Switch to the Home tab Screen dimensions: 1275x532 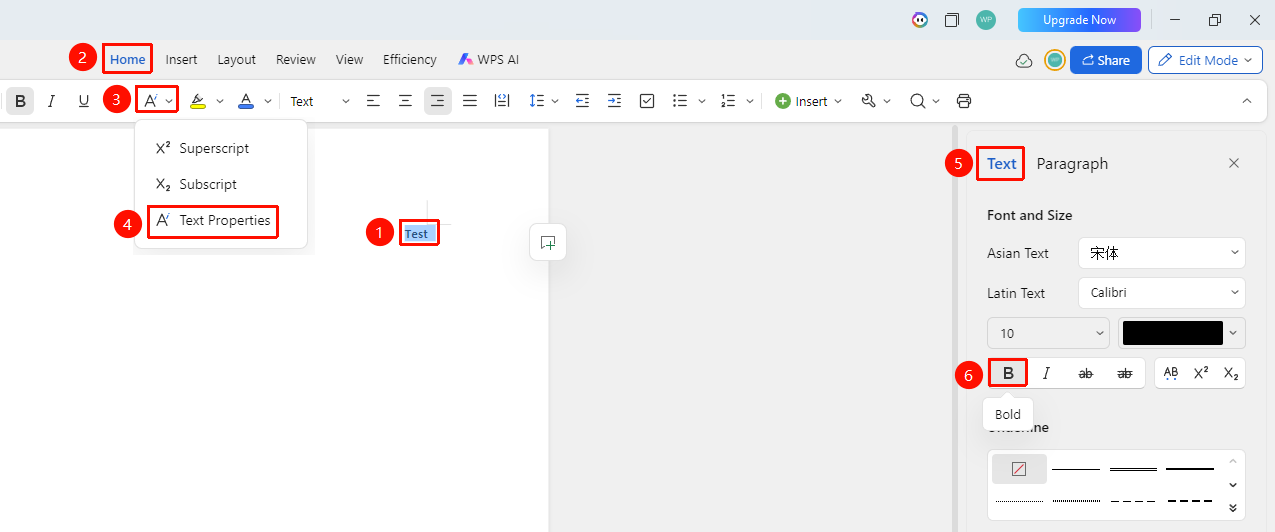pos(128,59)
